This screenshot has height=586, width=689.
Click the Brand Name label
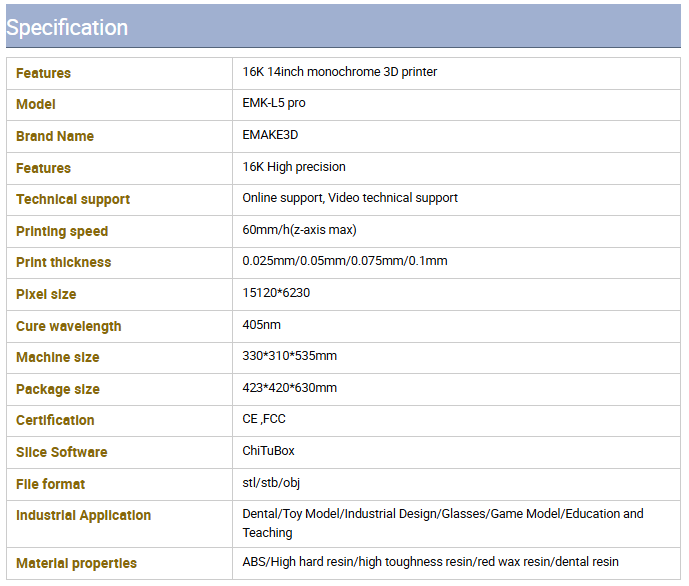pos(55,136)
